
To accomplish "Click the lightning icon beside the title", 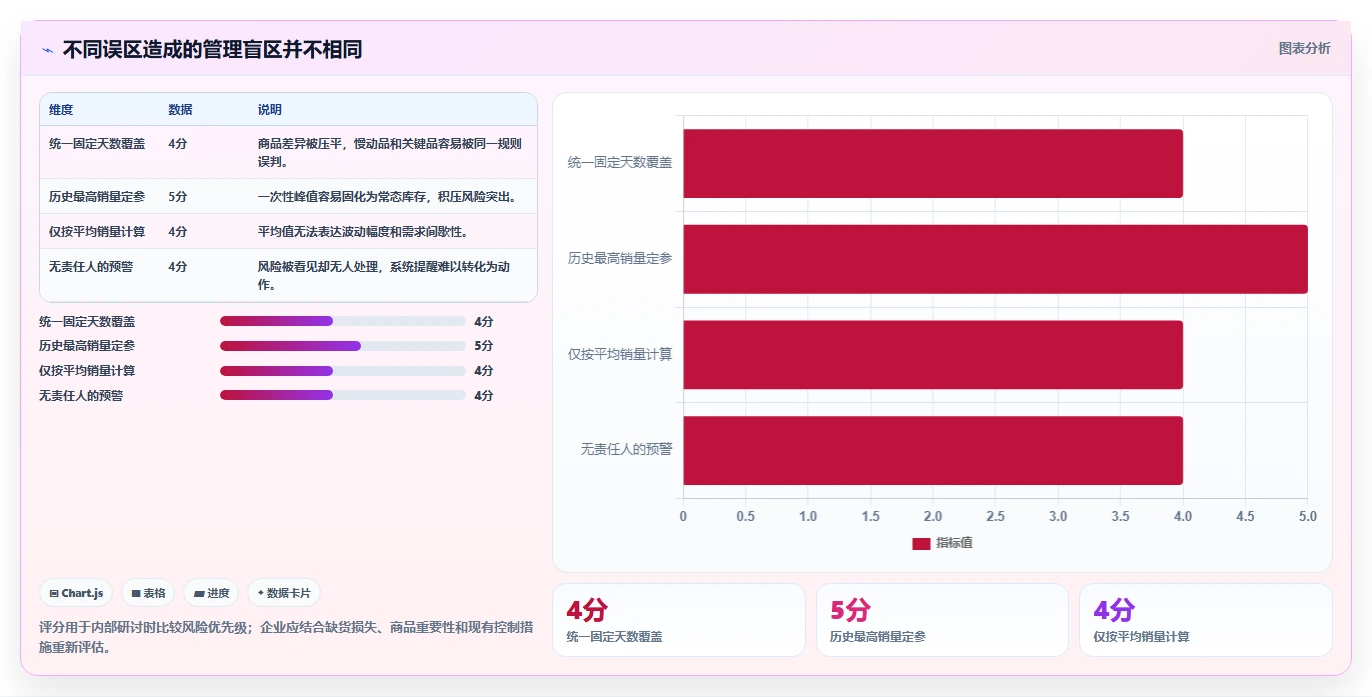I will tap(47, 50).
